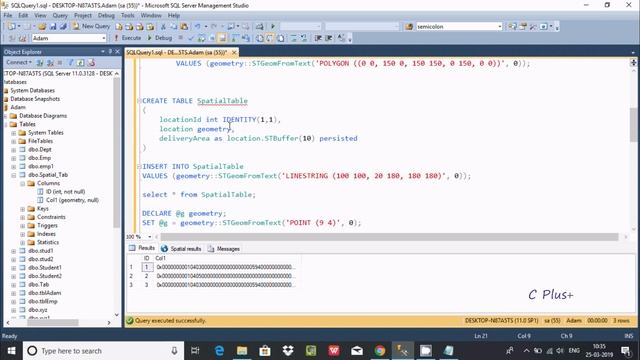
Task: Expand the dbo.Emp table node
Action: coord(14,158)
